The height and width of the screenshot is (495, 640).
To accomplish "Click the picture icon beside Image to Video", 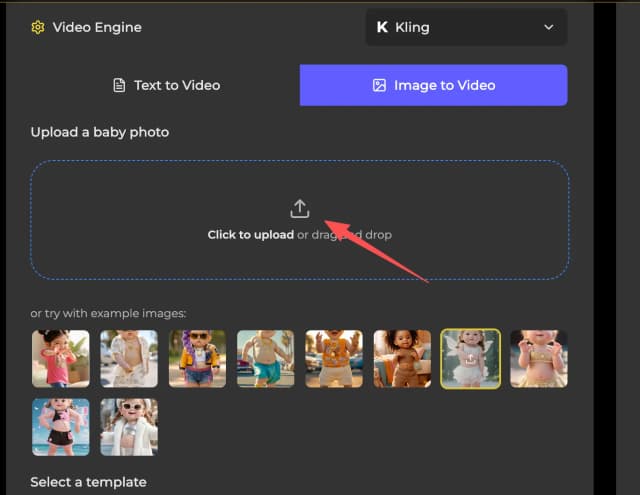I will click(379, 86).
